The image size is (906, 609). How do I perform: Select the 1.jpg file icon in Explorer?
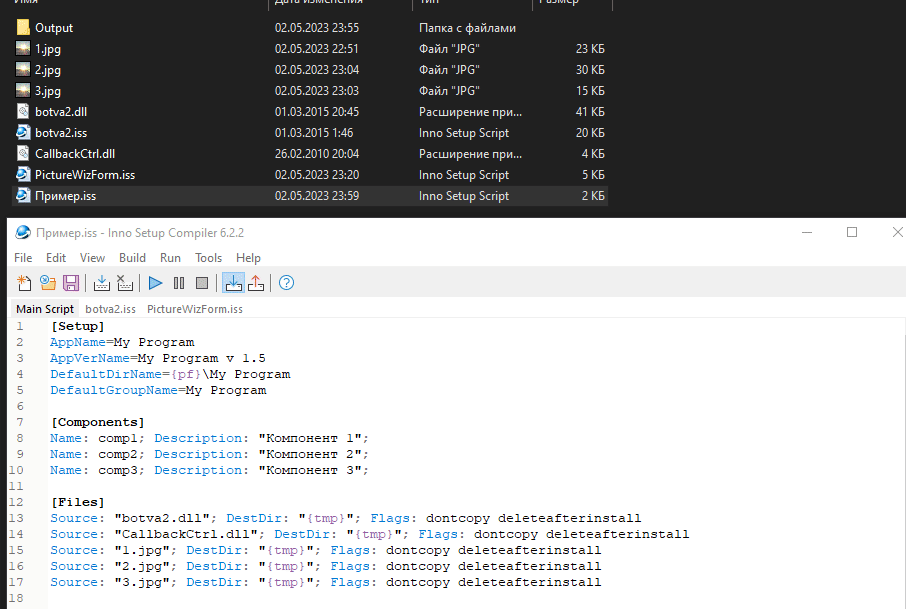[x=23, y=49]
